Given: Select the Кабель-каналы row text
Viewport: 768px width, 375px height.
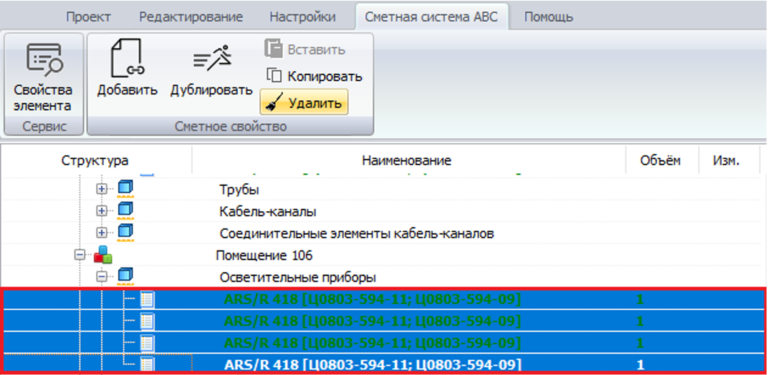Looking at the screenshot, I should 268,212.
